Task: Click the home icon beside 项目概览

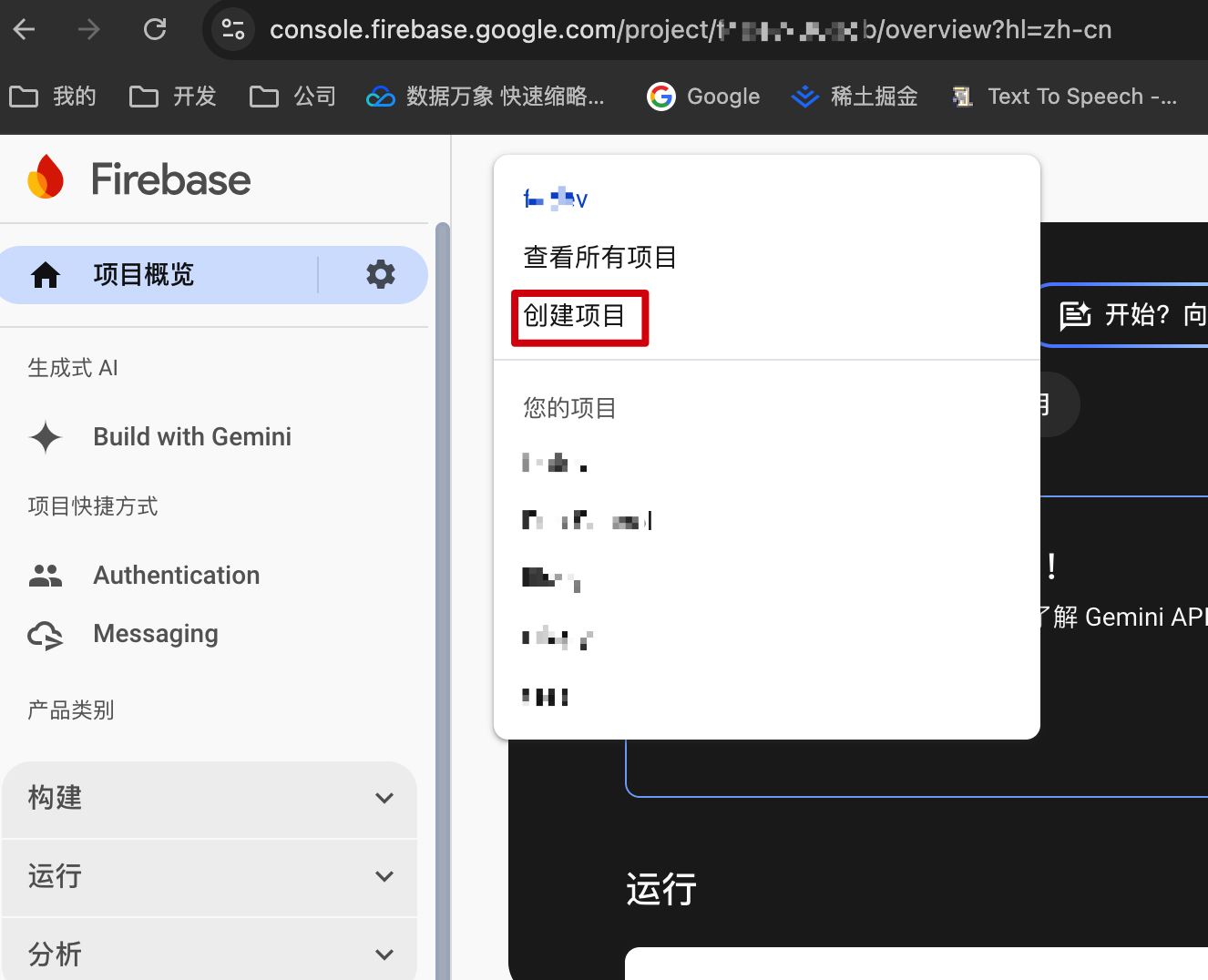Action: (46, 274)
